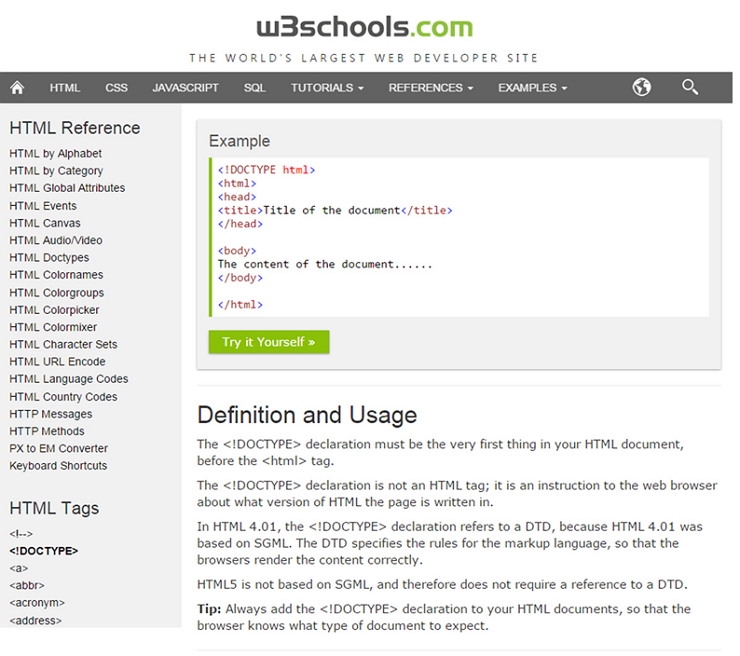The height and width of the screenshot is (656, 740).
Task: Open PX to EM Converter link
Action: point(59,448)
